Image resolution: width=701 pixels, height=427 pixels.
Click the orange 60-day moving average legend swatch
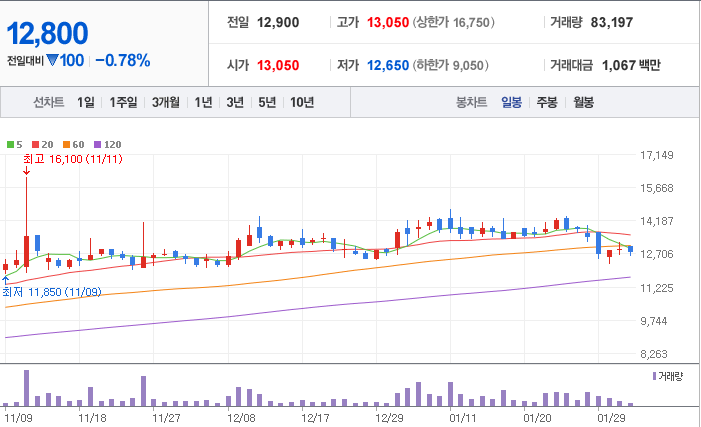[x=67, y=144]
